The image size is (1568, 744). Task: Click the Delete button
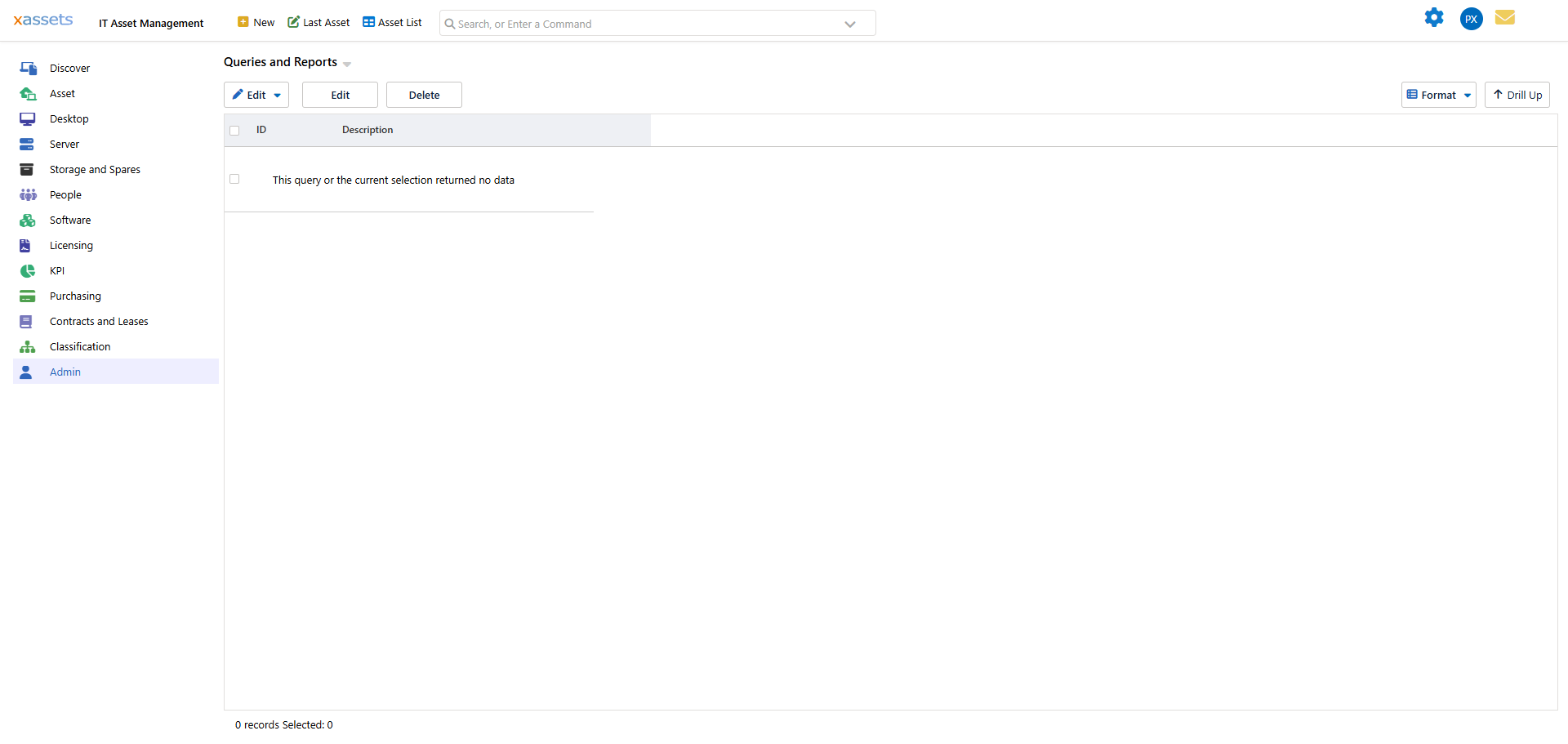pos(423,95)
